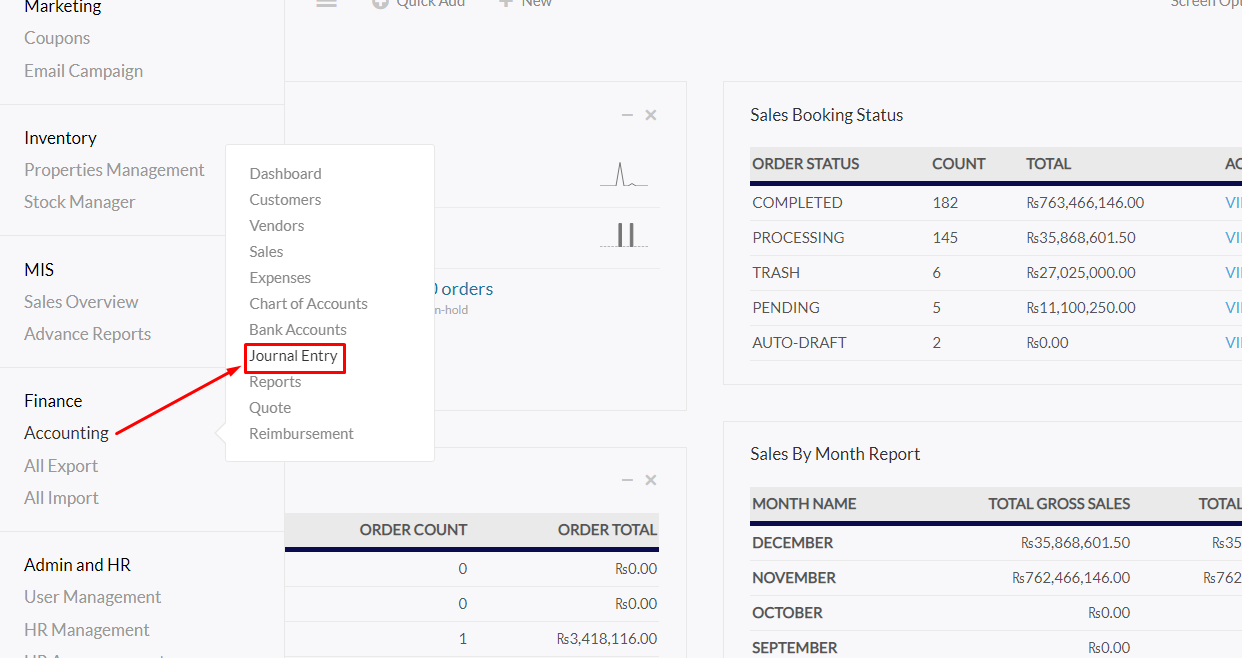
Task: Go to Stock Manager in sidebar
Action: pos(79,202)
